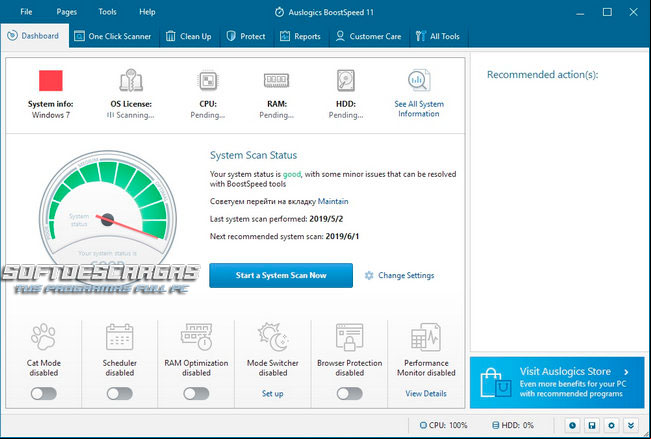The width and height of the screenshot is (651, 439).
Task: Maximize the BoostSpeed window
Action: click(607, 12)
